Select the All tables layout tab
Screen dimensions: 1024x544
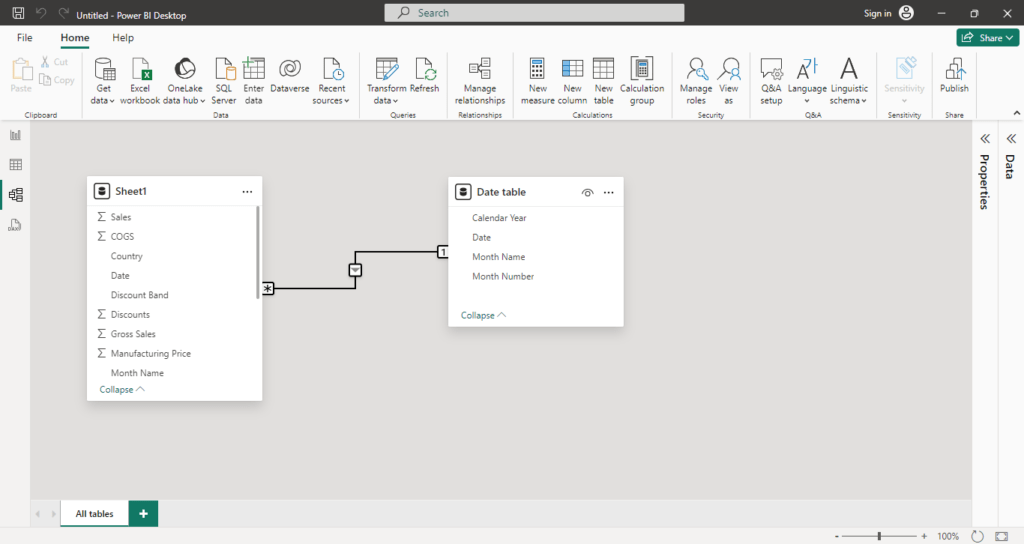(94, 514)
